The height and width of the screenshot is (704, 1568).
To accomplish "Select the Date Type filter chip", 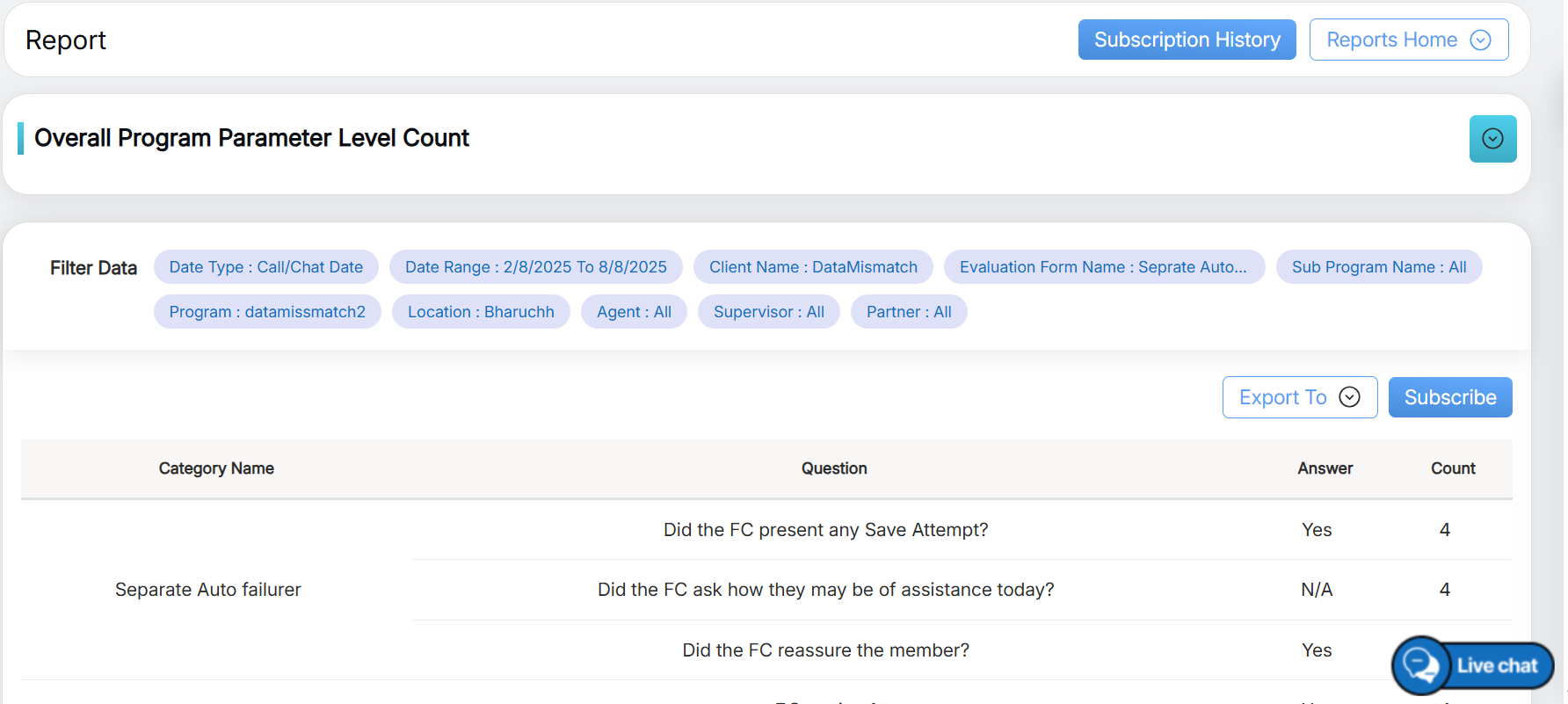I will [x=265, y=267].
